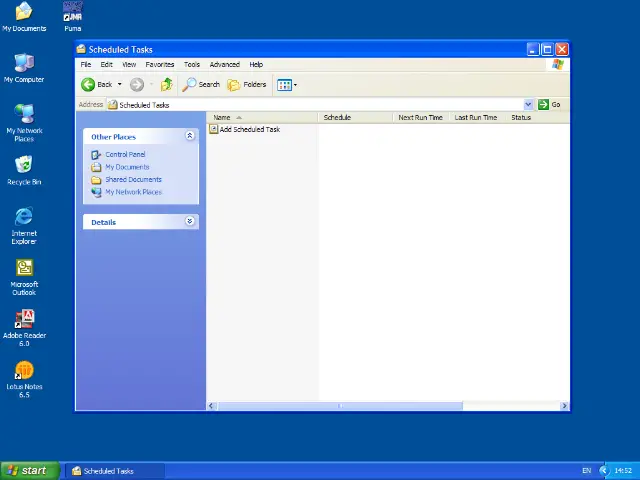
Task: Click the horizontal scrollbar thumb
Action: [340, 406]
